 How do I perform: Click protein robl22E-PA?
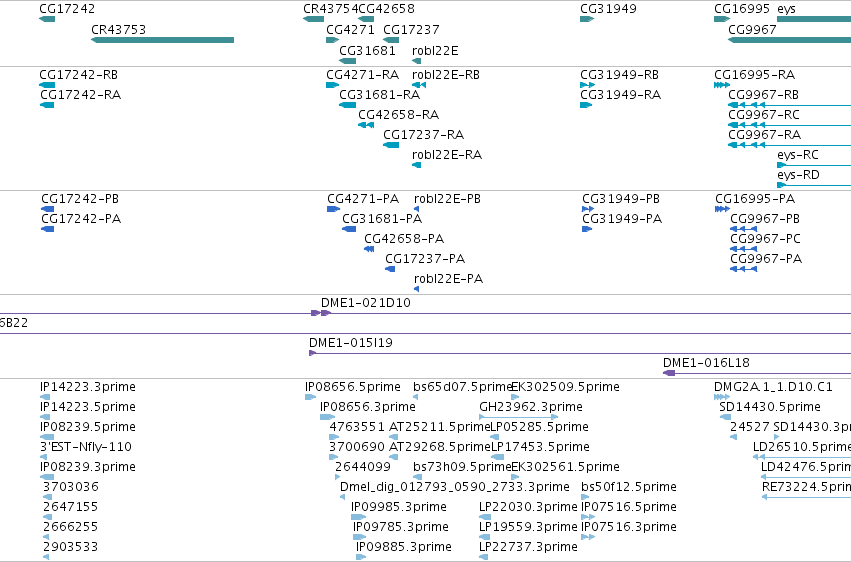(x=448, y=279)
